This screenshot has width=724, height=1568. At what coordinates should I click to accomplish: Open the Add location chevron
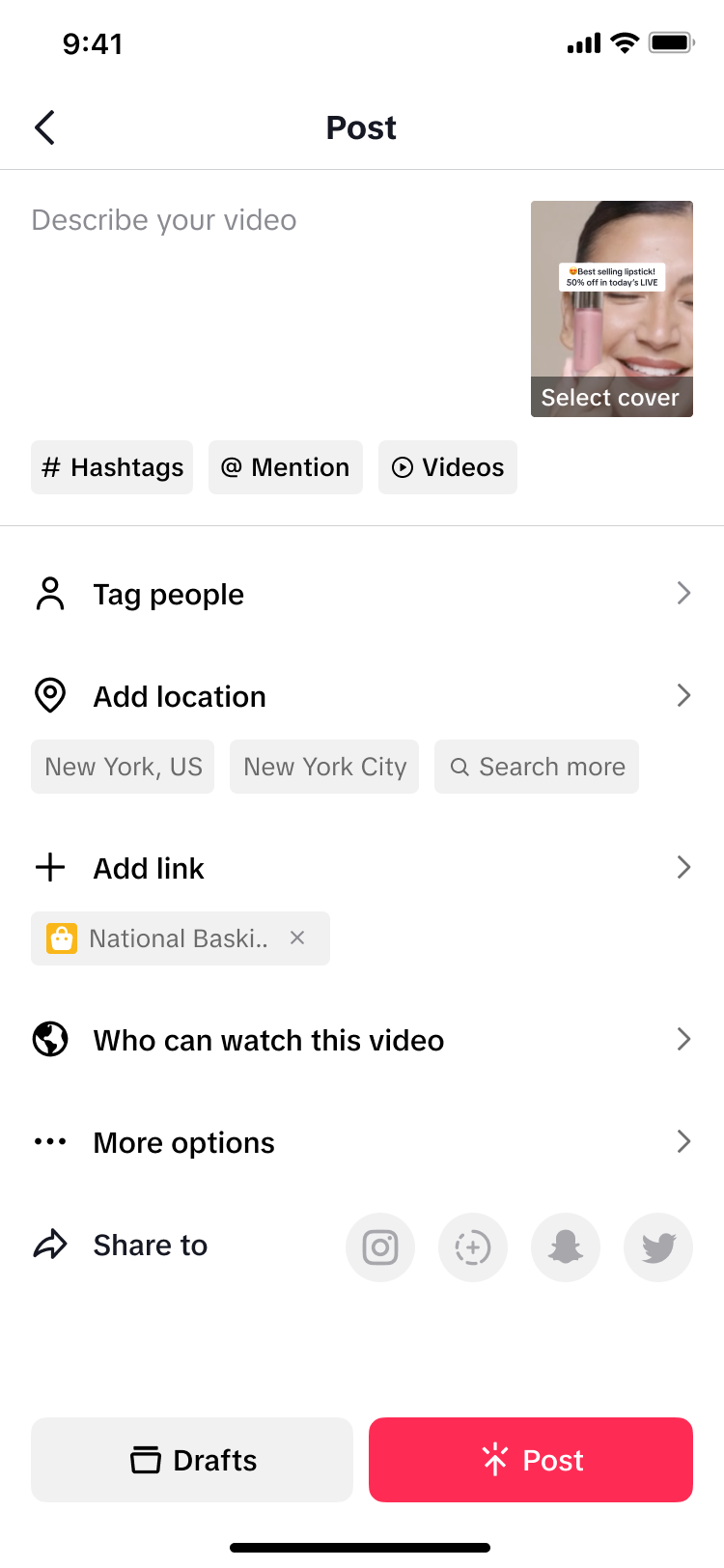point(683,695)
